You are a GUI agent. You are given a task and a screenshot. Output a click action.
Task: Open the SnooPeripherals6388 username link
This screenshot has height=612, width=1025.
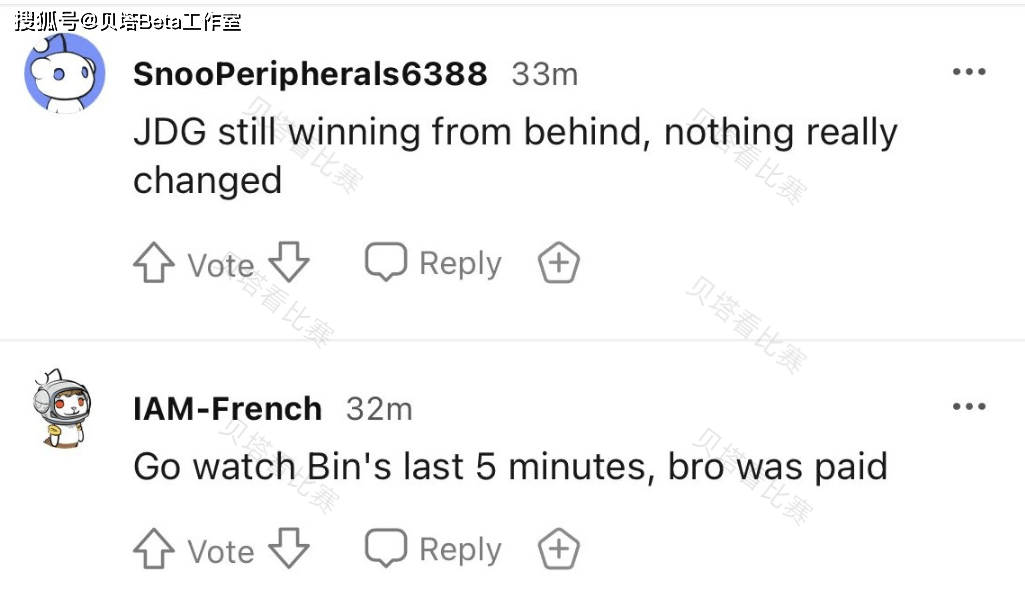point(310,74)
